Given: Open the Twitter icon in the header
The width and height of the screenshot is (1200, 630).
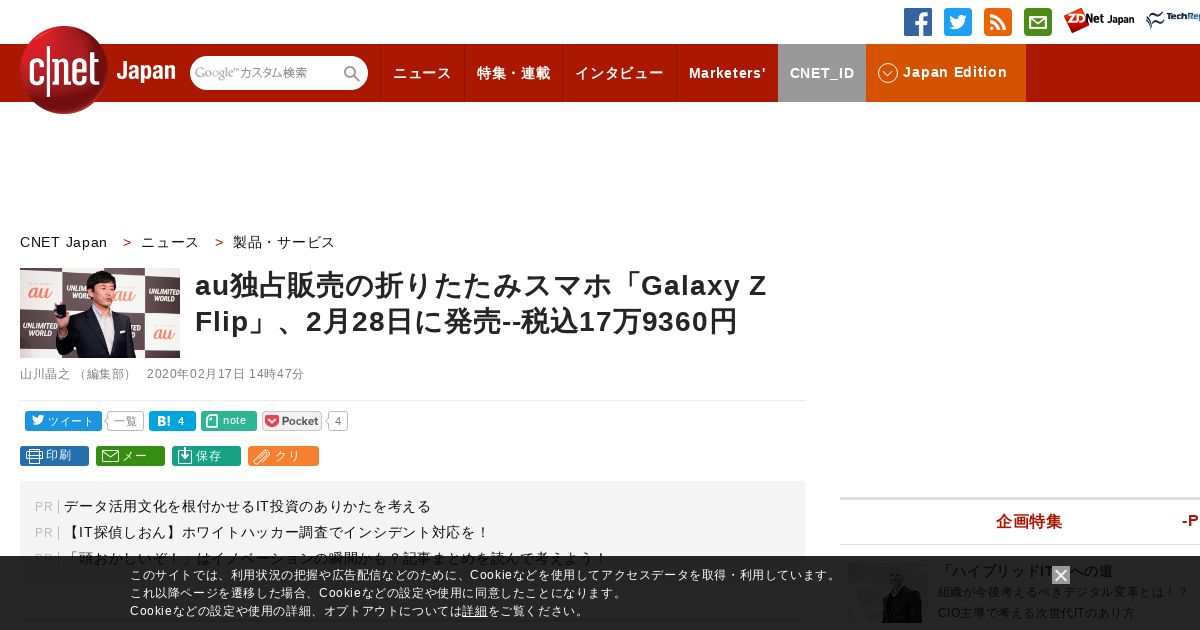Looking at the screenshot, I should (x=958, y=22).
